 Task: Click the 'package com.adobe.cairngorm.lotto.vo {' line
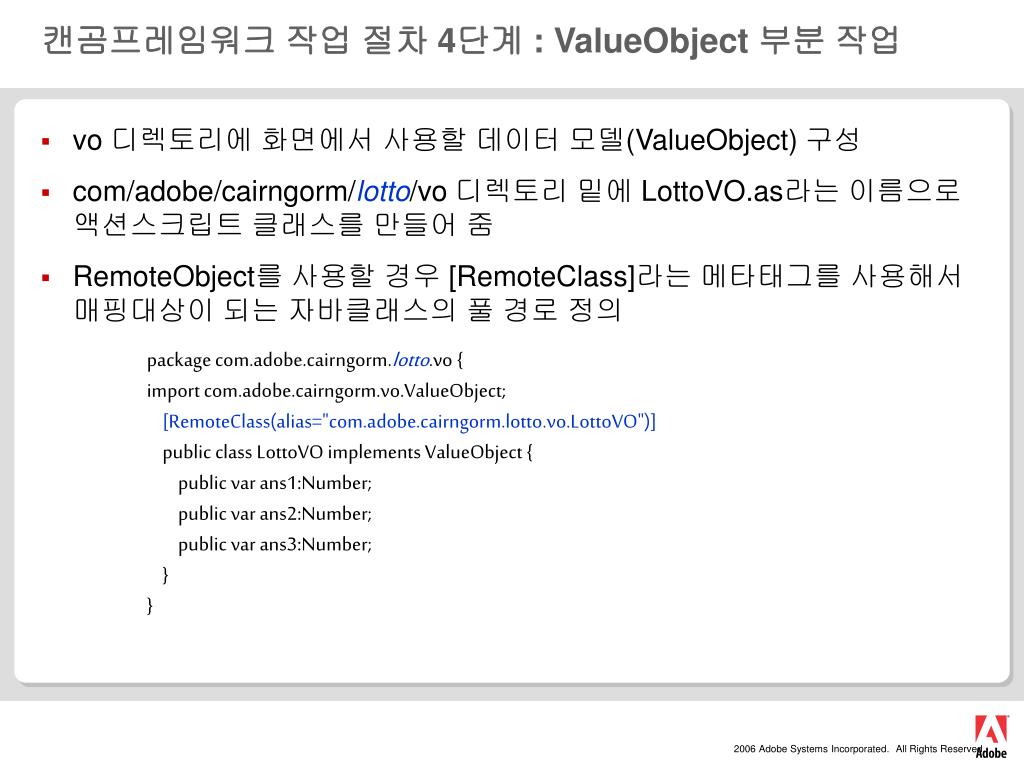click(305, 360)
